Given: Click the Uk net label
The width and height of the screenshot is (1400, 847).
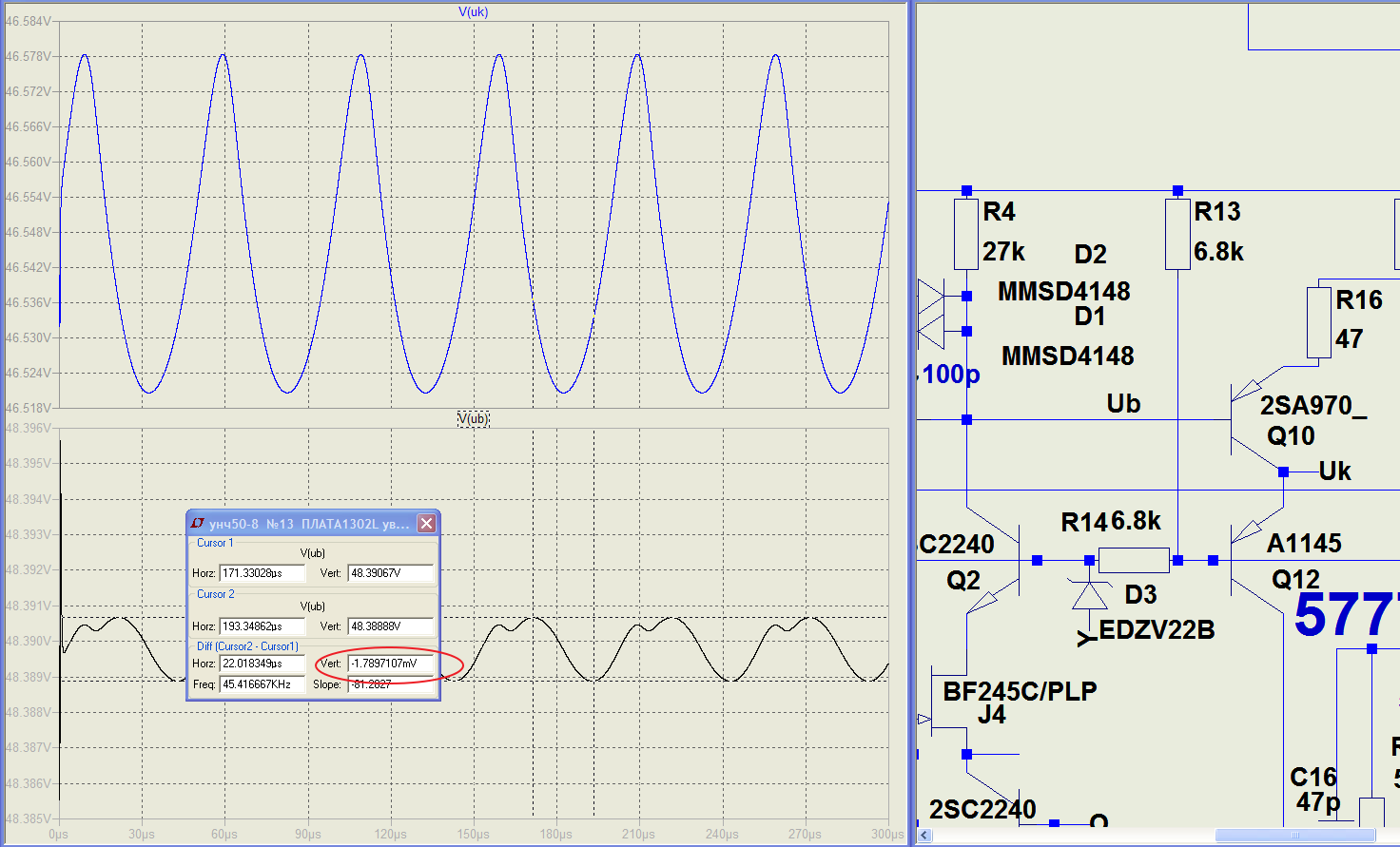Looking at the screenshot, I should (x=1334, y=472).
